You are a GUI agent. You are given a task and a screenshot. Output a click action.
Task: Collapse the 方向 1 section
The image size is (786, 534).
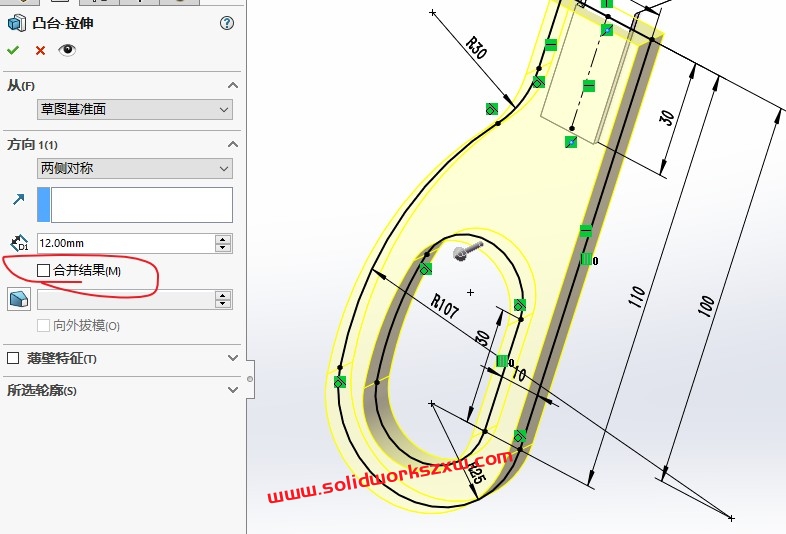coord(233,144)
